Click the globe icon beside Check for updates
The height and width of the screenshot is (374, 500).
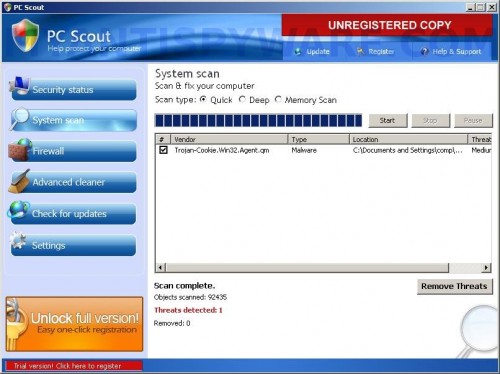click(18, 210)
